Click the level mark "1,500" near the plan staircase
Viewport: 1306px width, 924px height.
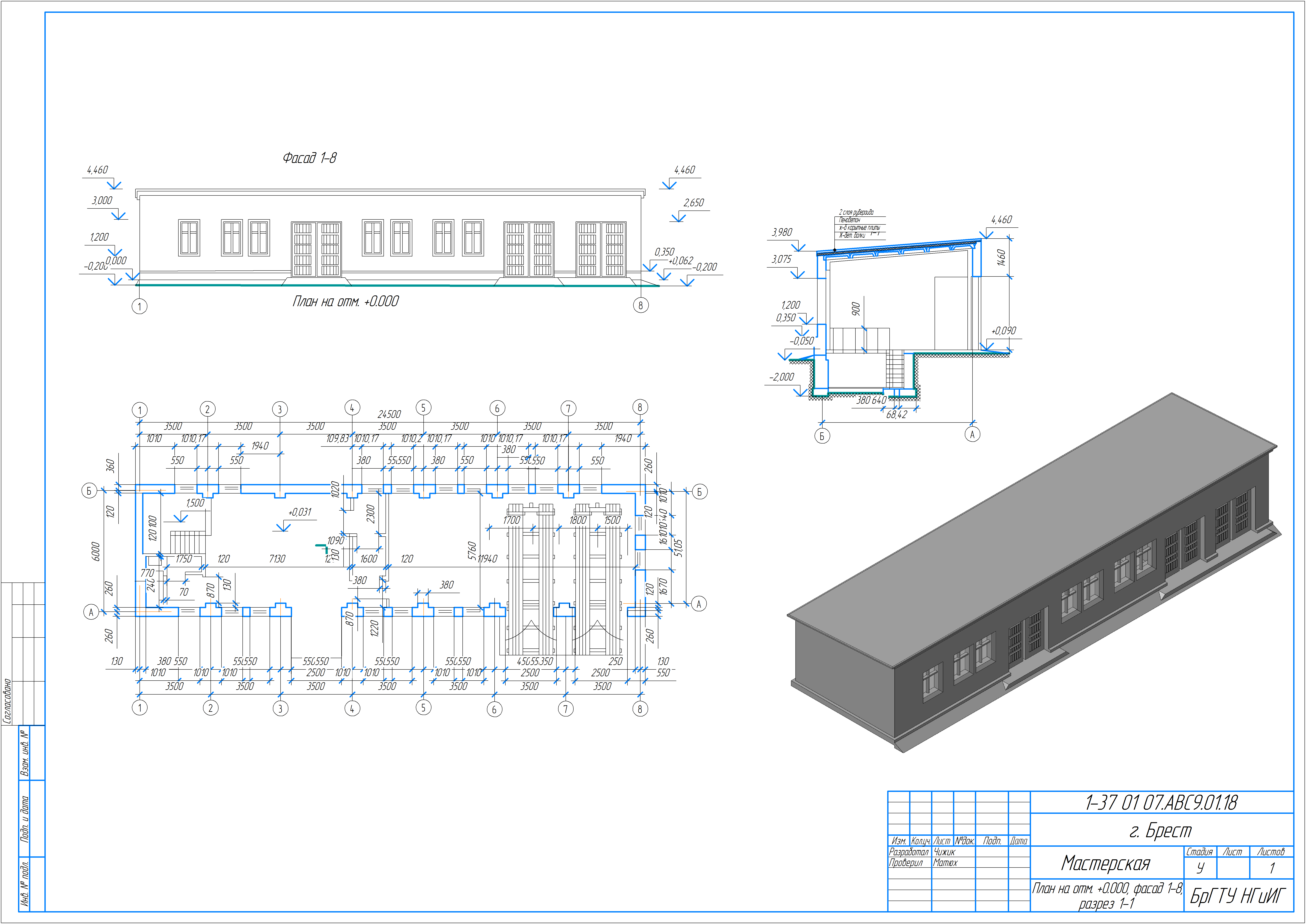pos(195,503)
